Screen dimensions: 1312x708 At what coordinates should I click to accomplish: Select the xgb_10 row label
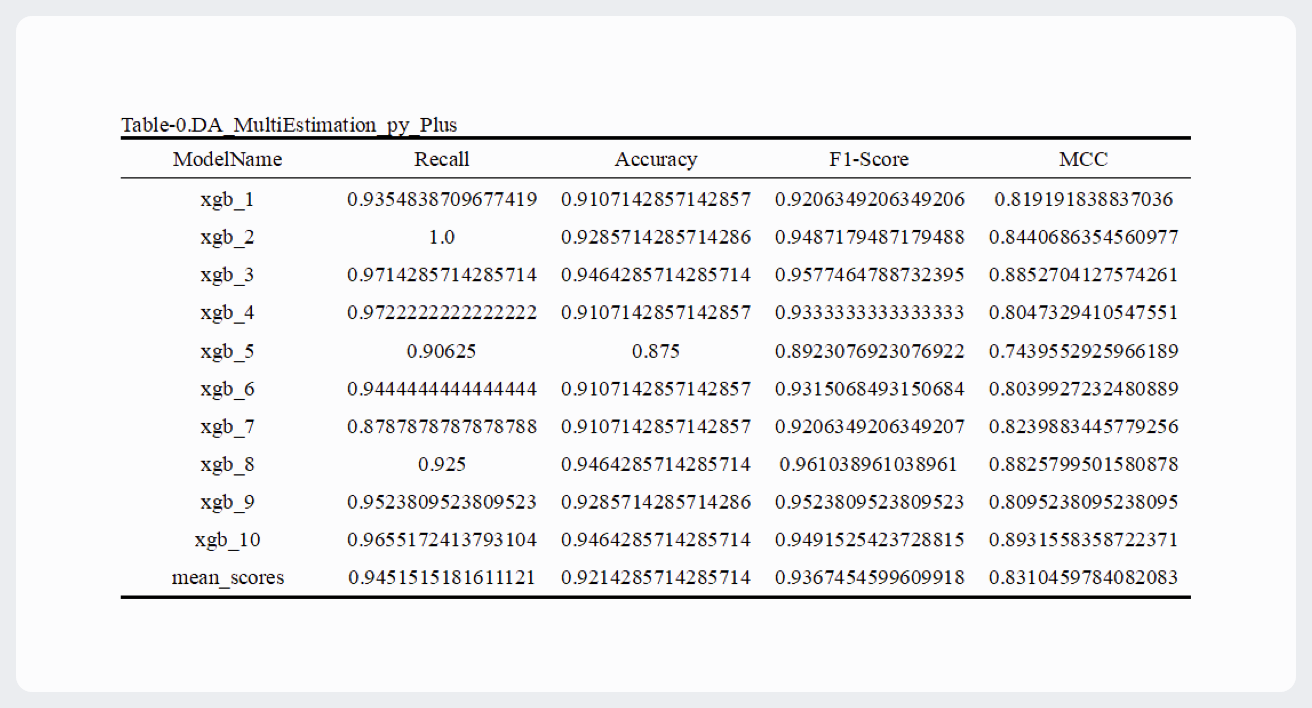227,540
